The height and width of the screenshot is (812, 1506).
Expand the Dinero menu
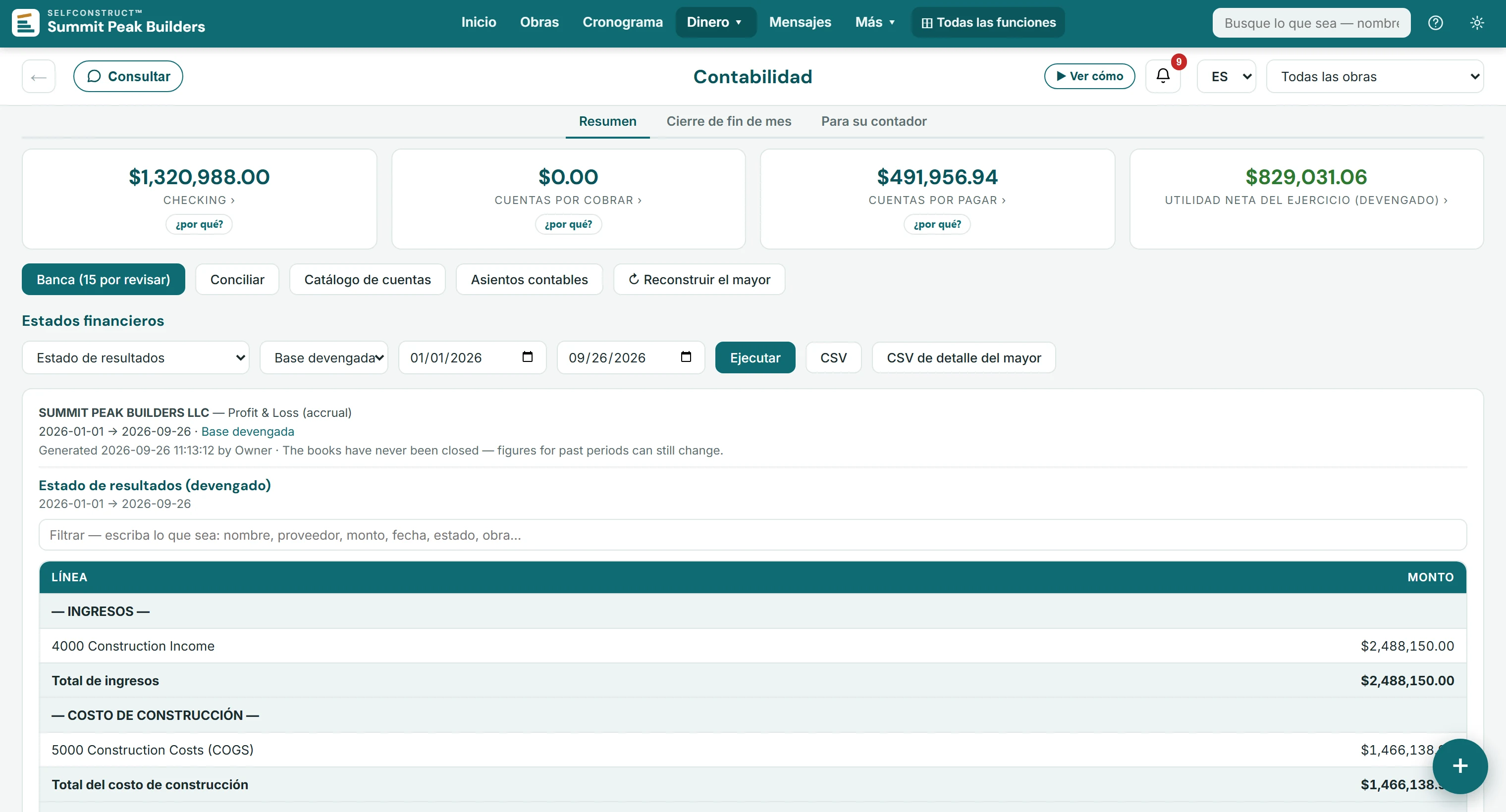715,22
